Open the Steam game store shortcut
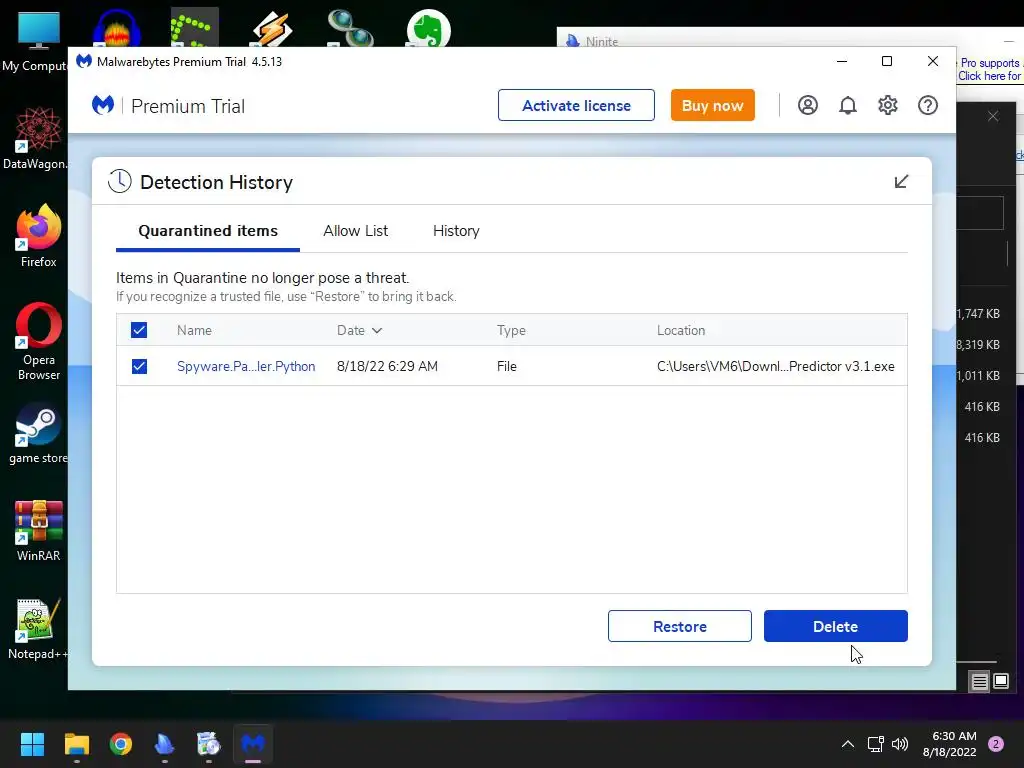 pos(38,433)
